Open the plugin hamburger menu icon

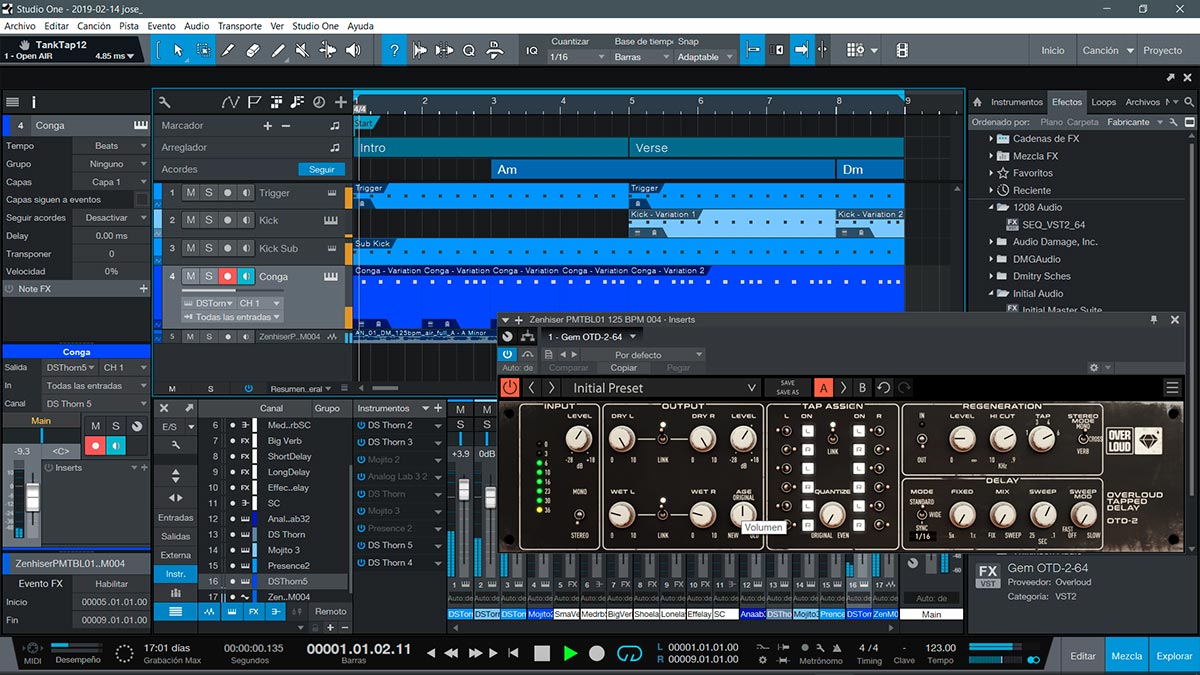(1172, 388)
